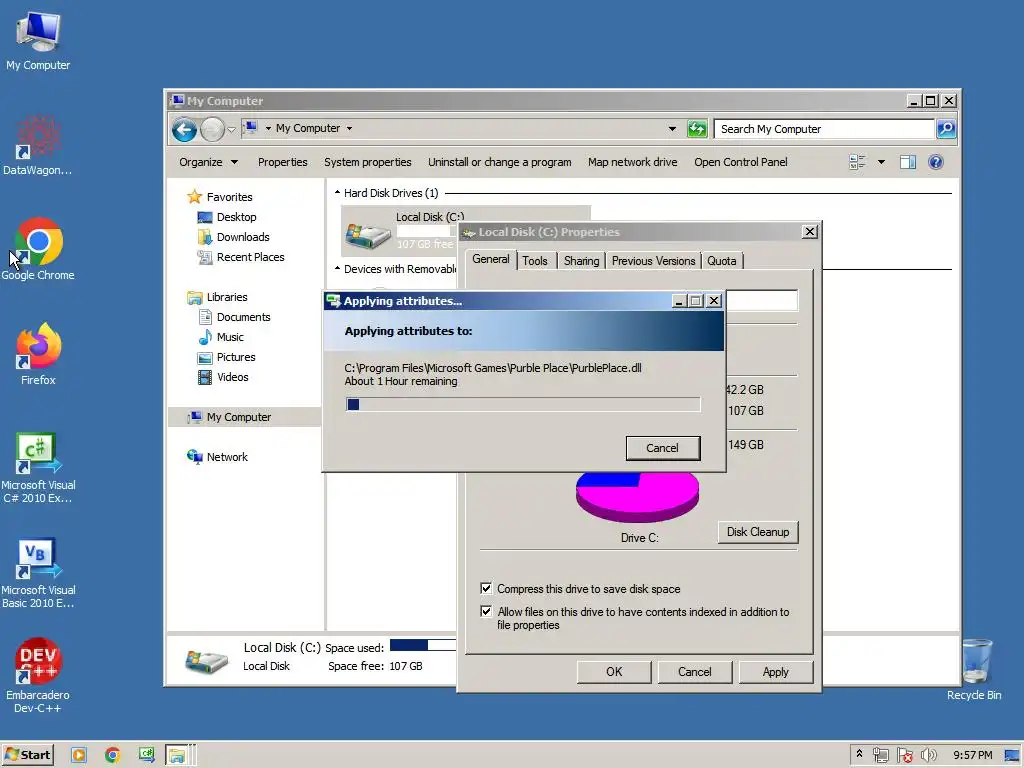Open the Organize dropdown menu
The image size is (1024, 768).
[208, 162]
